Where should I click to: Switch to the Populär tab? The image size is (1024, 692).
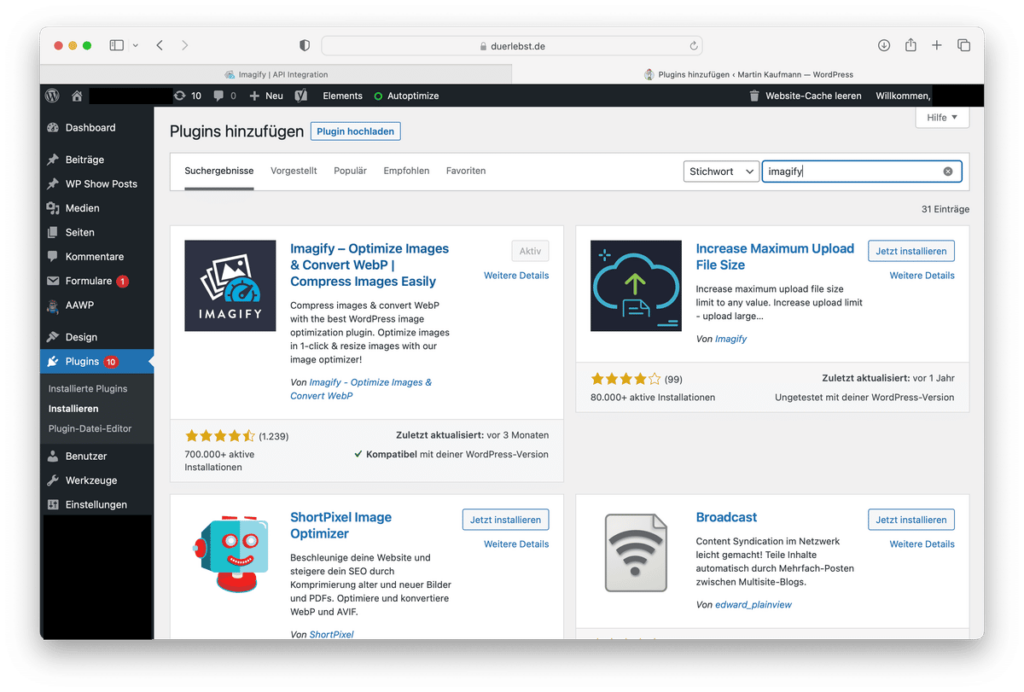tap(350, 171)
